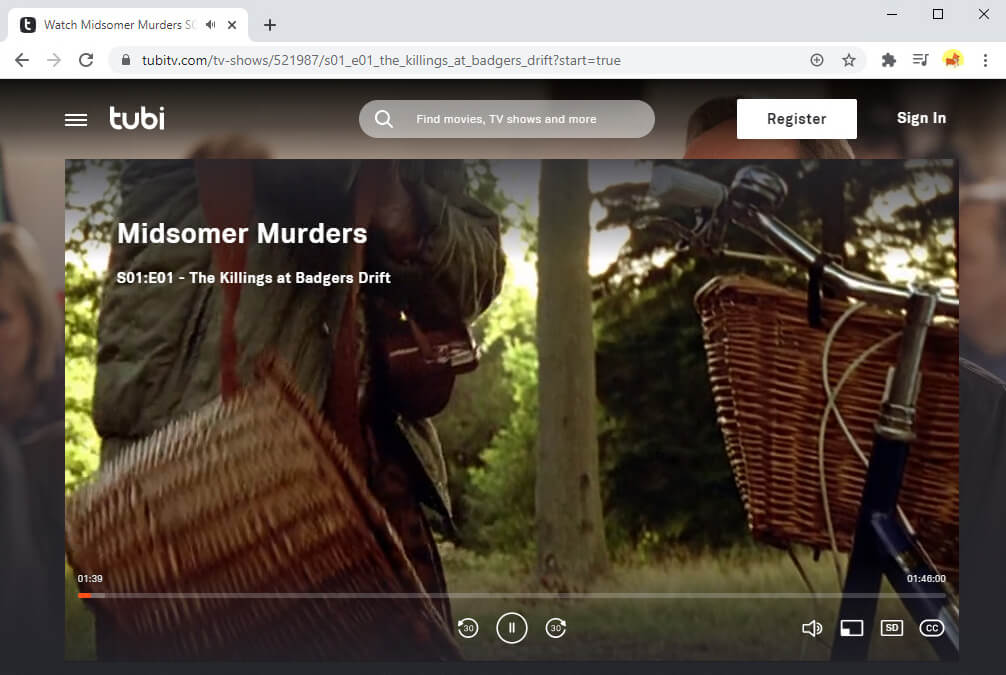Bookmark this page with the star
This screenshot has height=675, width=1006.
tap(849, 60)
